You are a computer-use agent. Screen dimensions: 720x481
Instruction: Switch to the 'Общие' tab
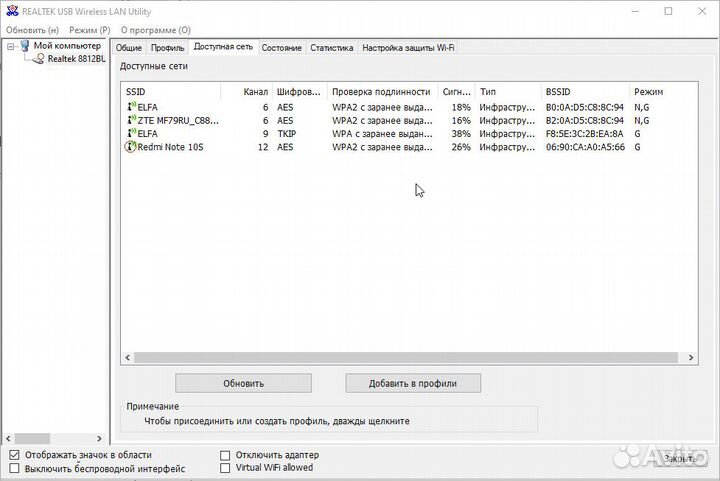click(129, 48)
